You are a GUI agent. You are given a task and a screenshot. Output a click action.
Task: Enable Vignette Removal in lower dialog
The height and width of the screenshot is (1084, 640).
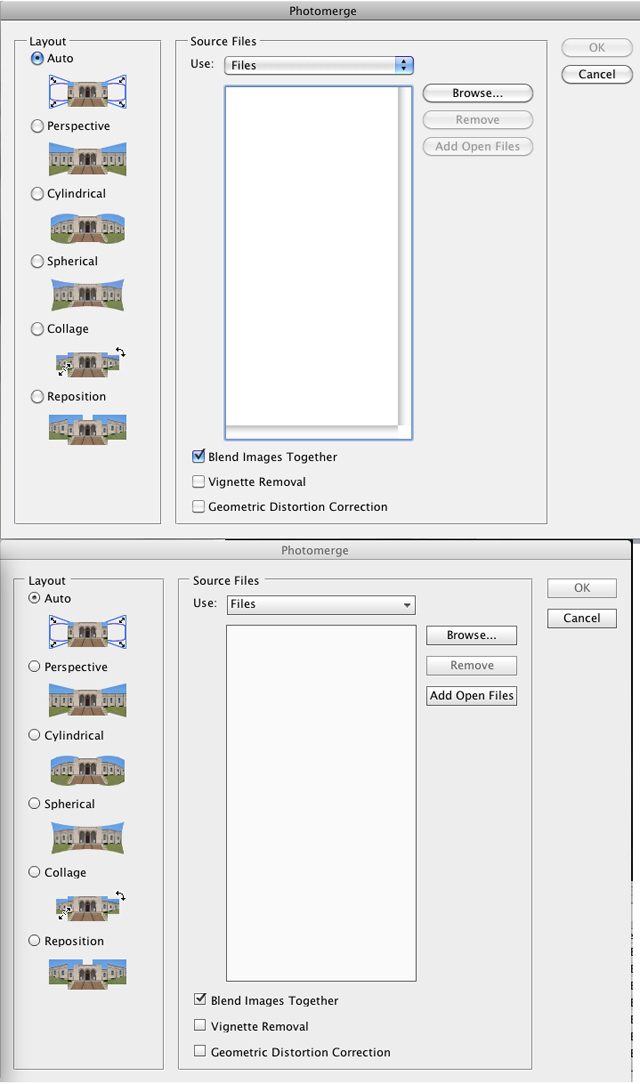tap(200, 1025)
